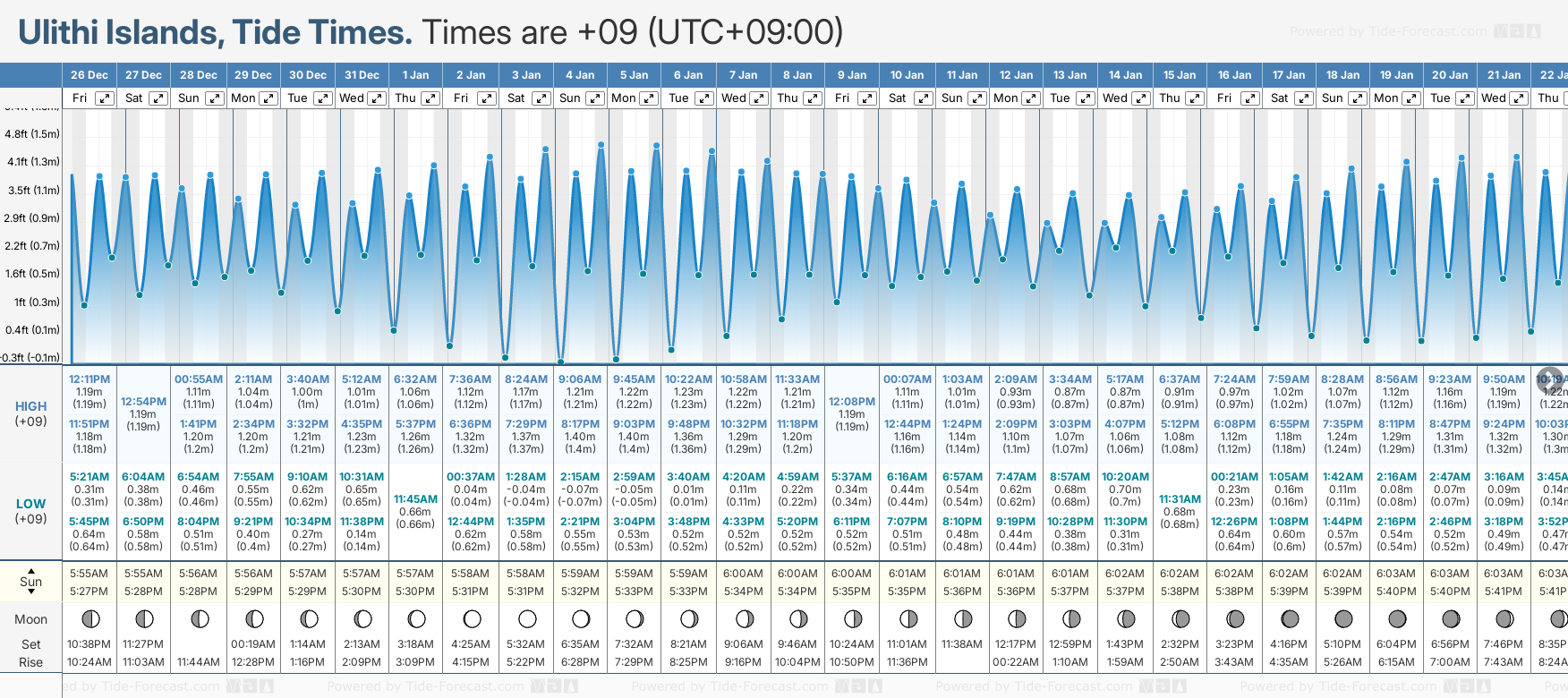Expand the Sat 17 Jan day column
Viewport: 1568px width, 698px height.
pos(1304,98)
